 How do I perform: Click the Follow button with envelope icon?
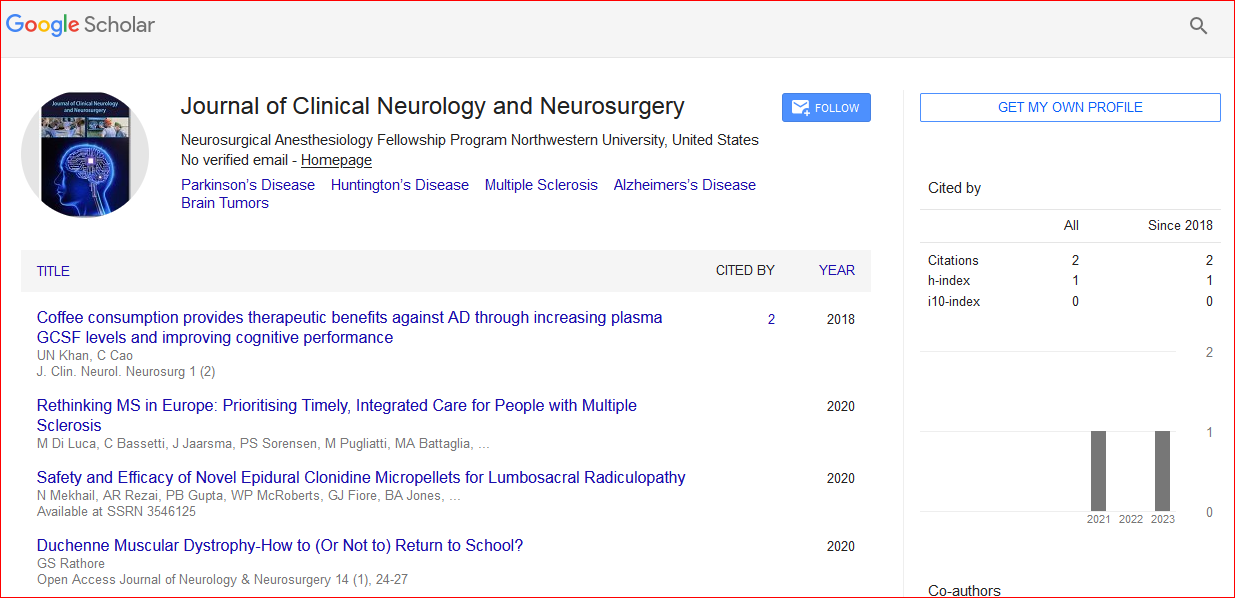(x=826, y=108)
